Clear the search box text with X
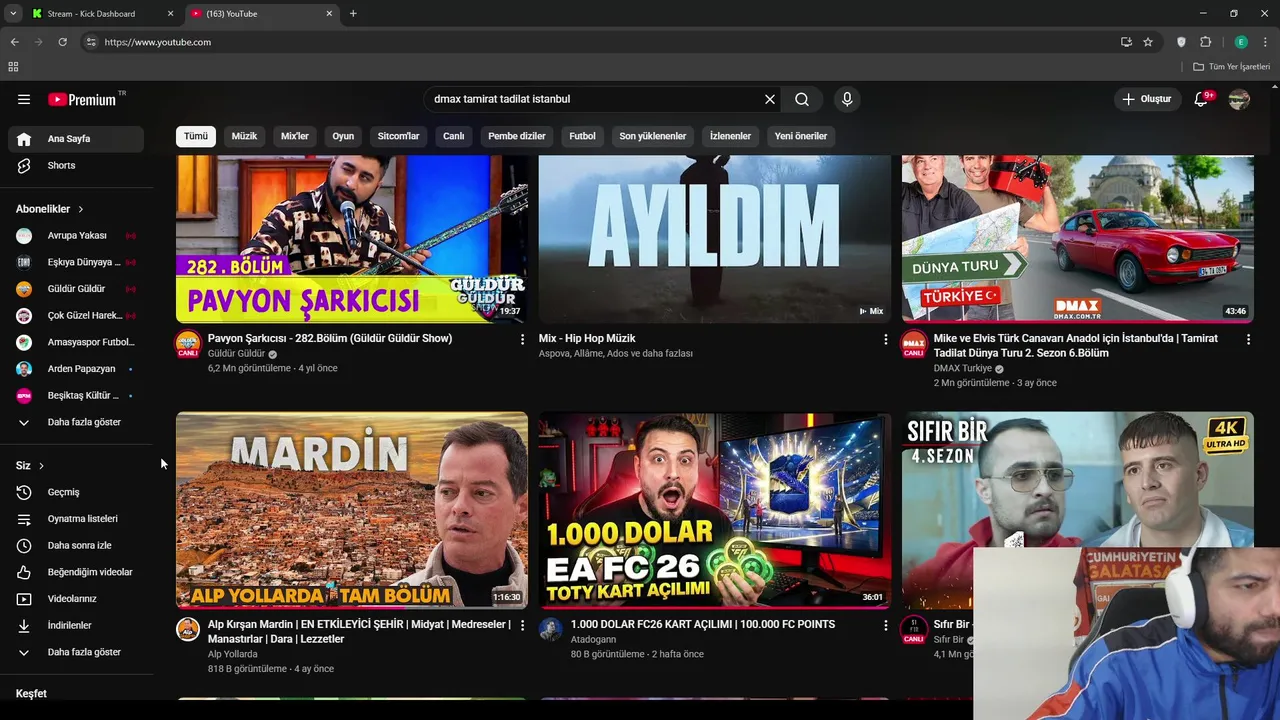This screenshot has width=1280, height=720. (x=770, y=99)
